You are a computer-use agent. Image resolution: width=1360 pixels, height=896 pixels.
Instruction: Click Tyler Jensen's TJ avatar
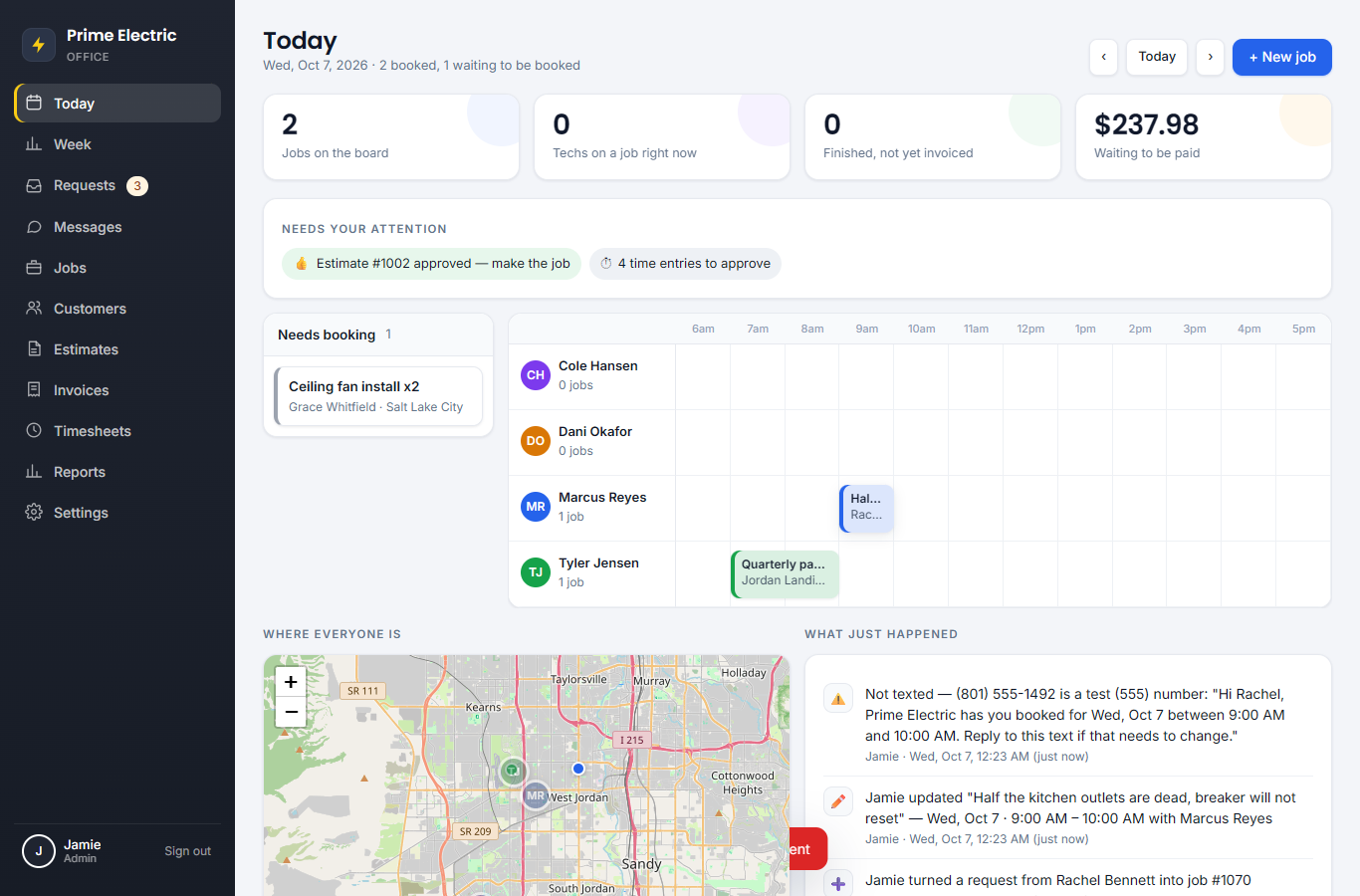click(536, 572)
